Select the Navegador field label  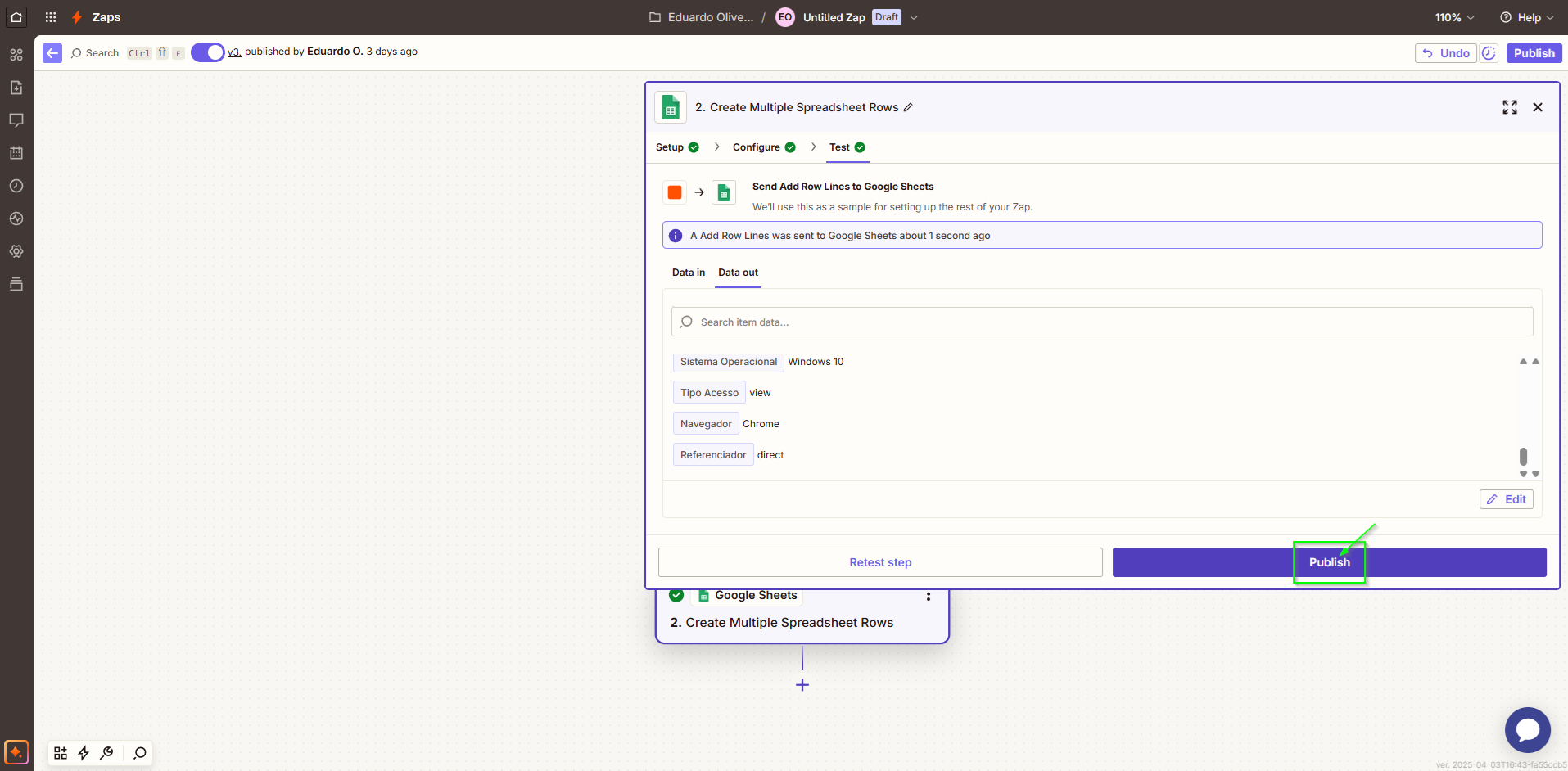coord(706,424)
